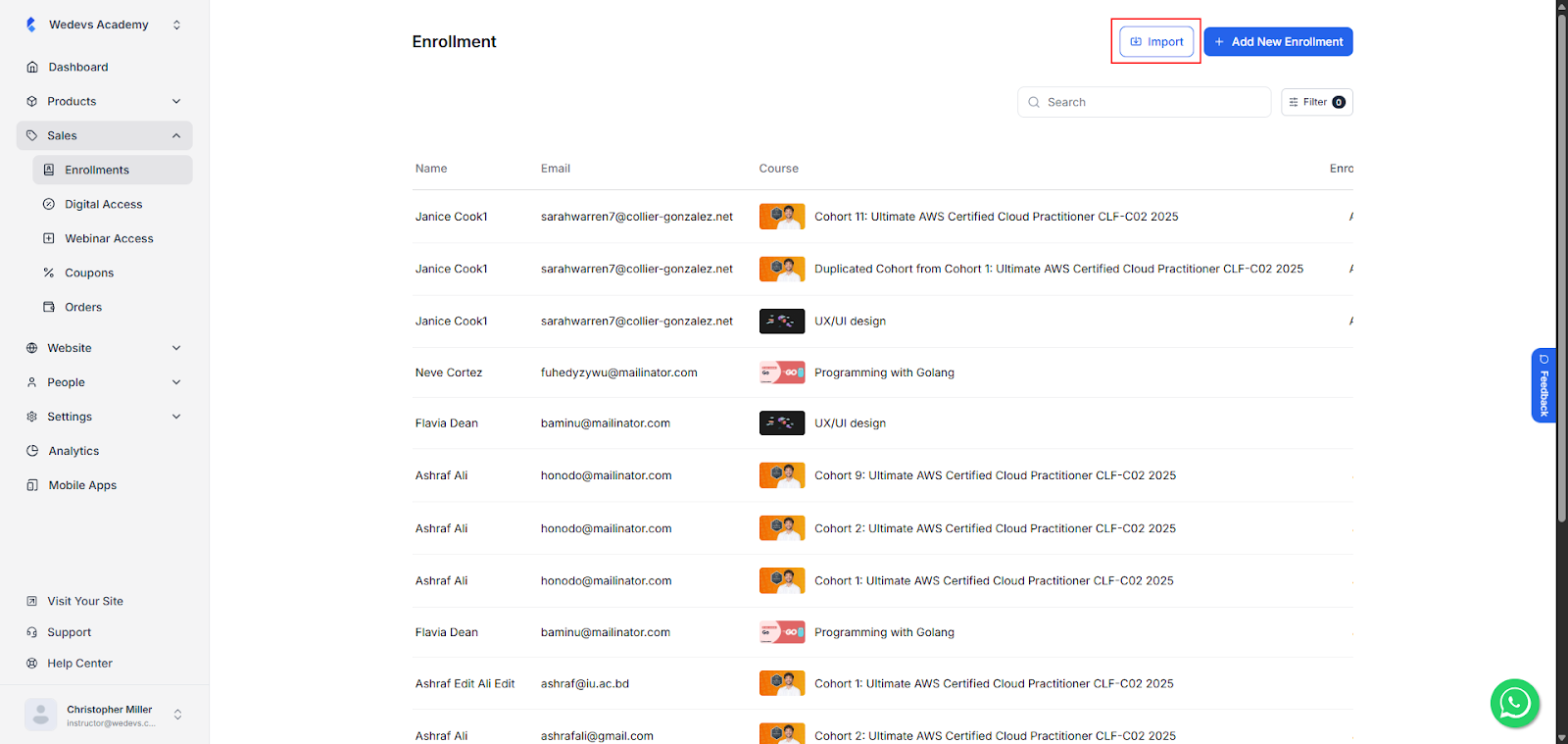
Task: Go to Orders page
Action: [x=83, y=307]
